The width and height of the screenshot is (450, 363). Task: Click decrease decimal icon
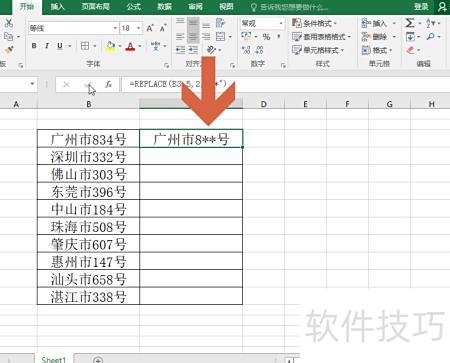point(259,50)
